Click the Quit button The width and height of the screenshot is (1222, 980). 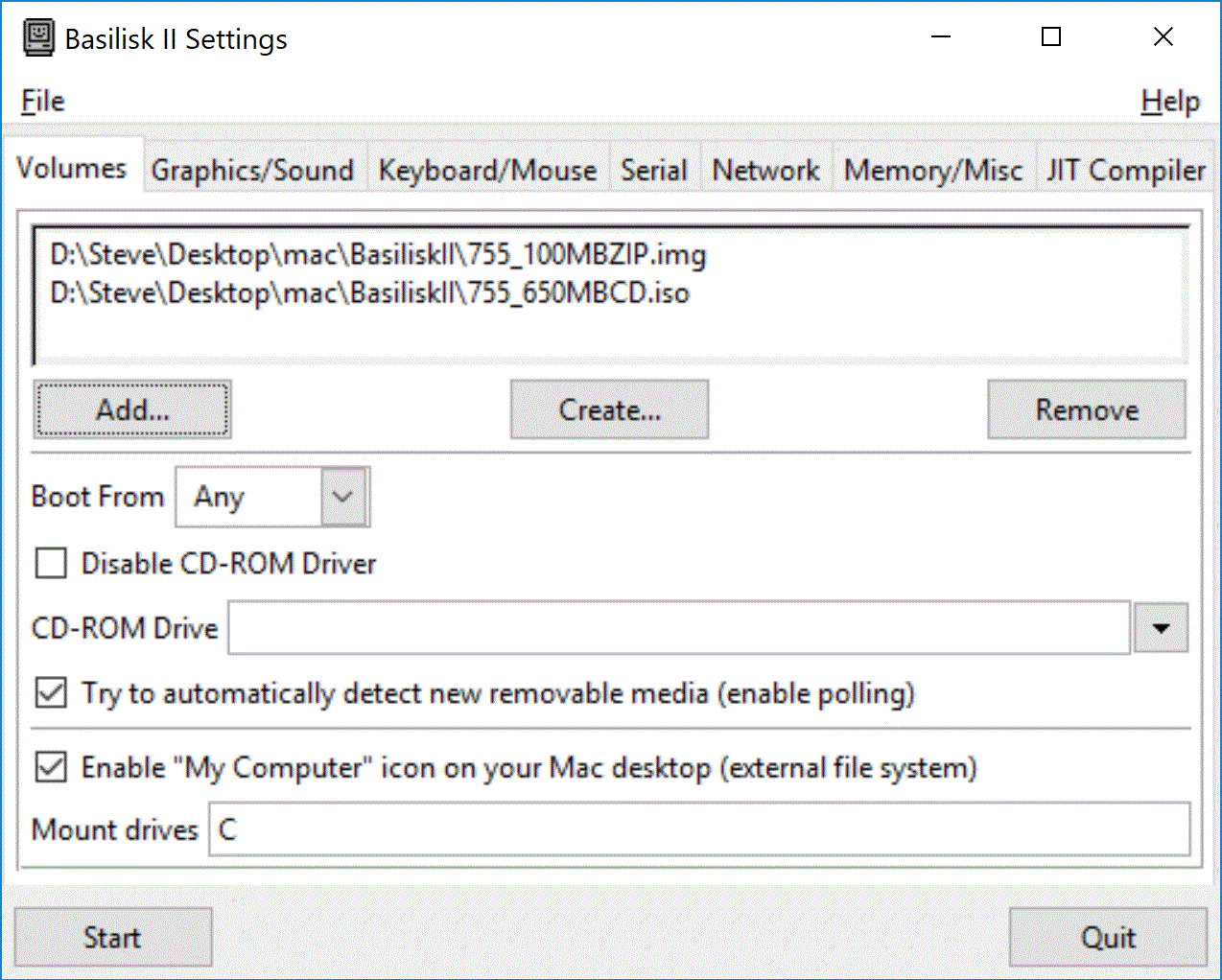[1108, 937]
